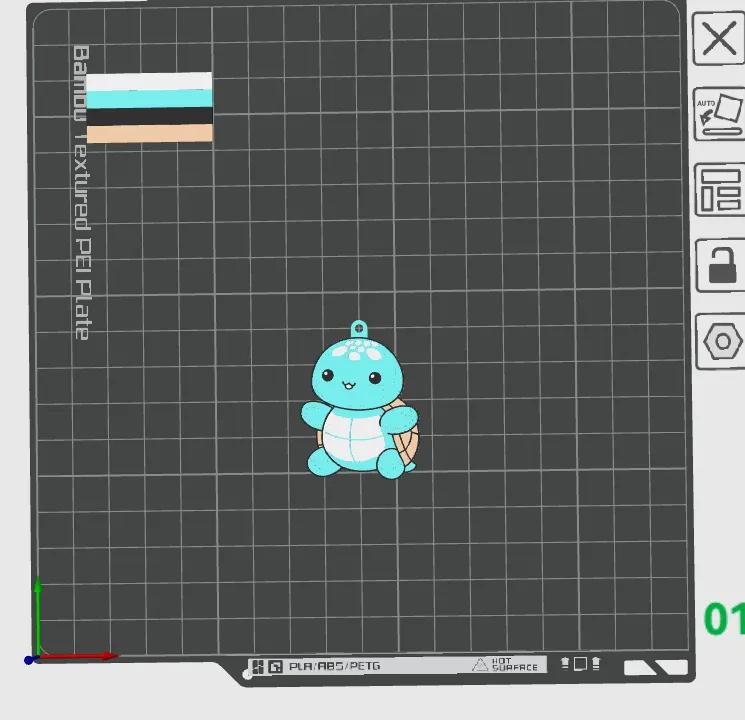Toggle the plate lock padlock icon
The height and width of the screenshot is (720, 745).
pos(721,265)
